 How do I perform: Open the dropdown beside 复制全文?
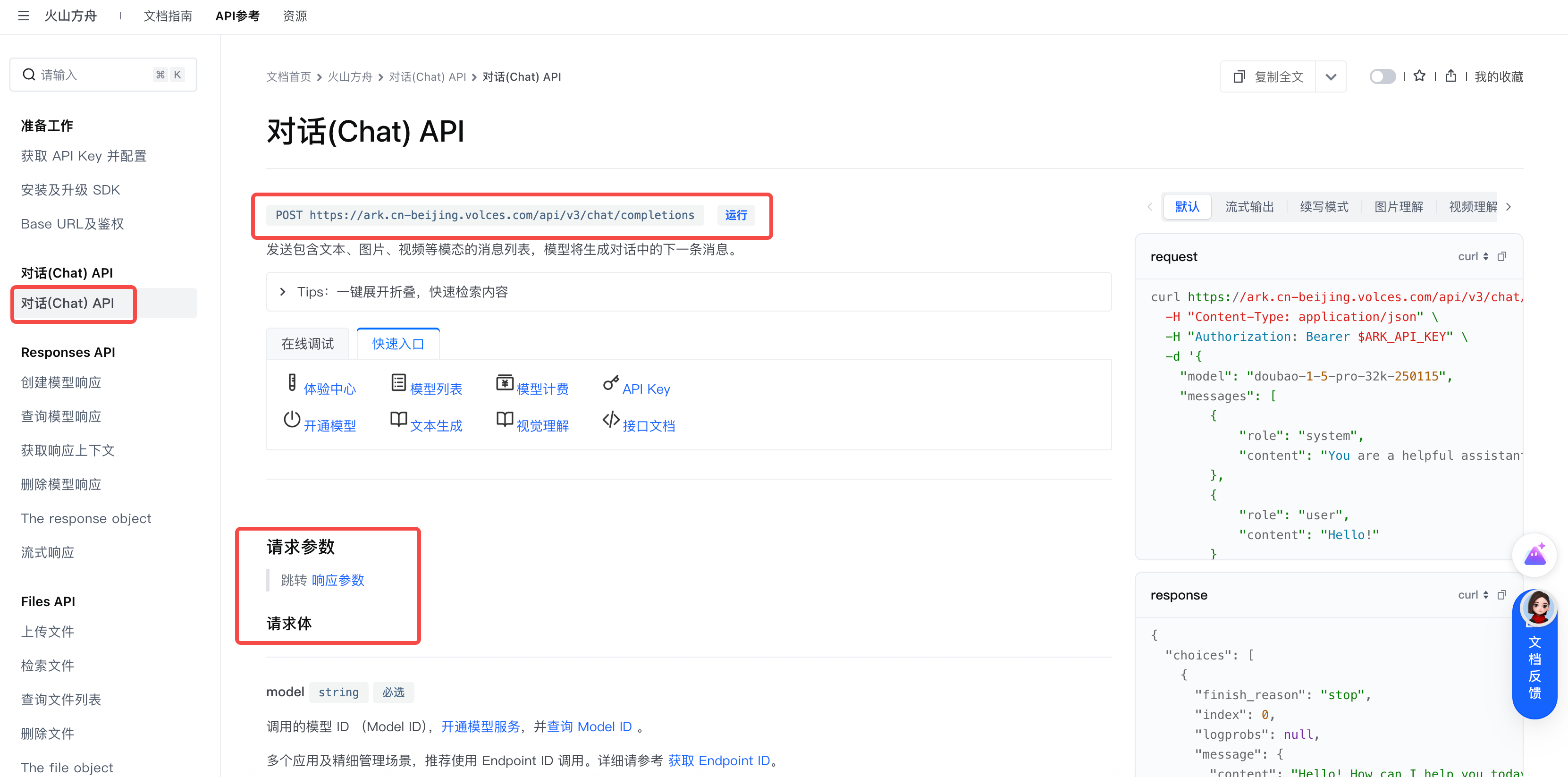tap(1331, 77)
